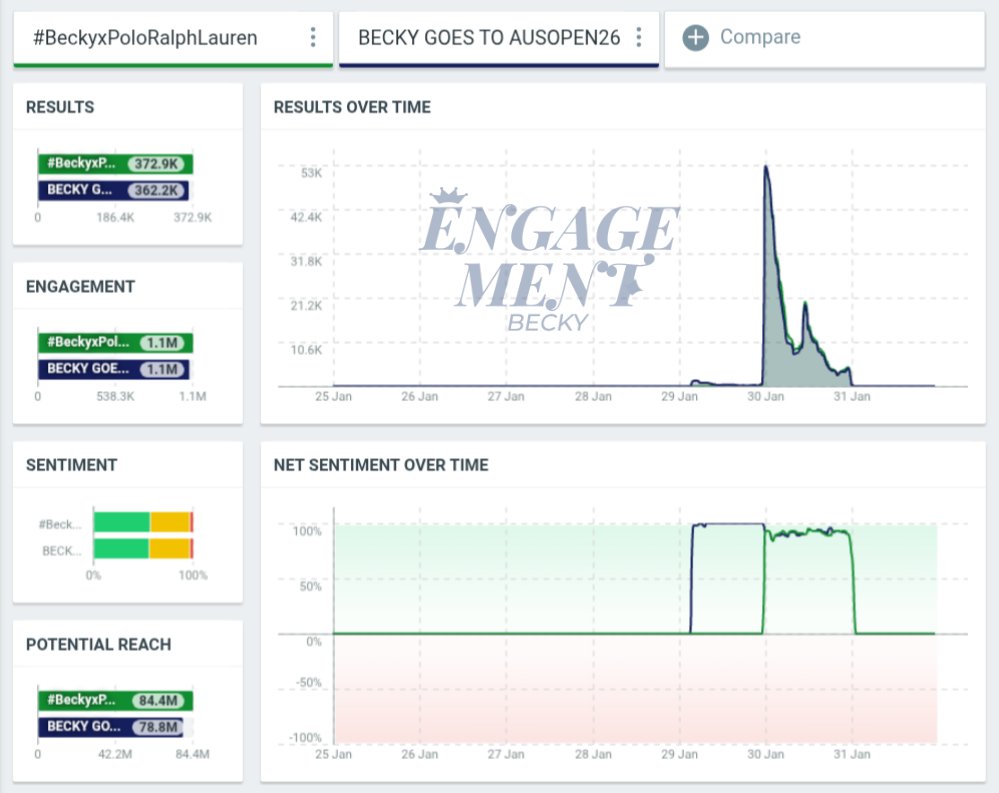Click the BECKY G... 362.2K results bar
Image resolution: width=999 pixels, height=793 pixels.
(x=113, y=190)
